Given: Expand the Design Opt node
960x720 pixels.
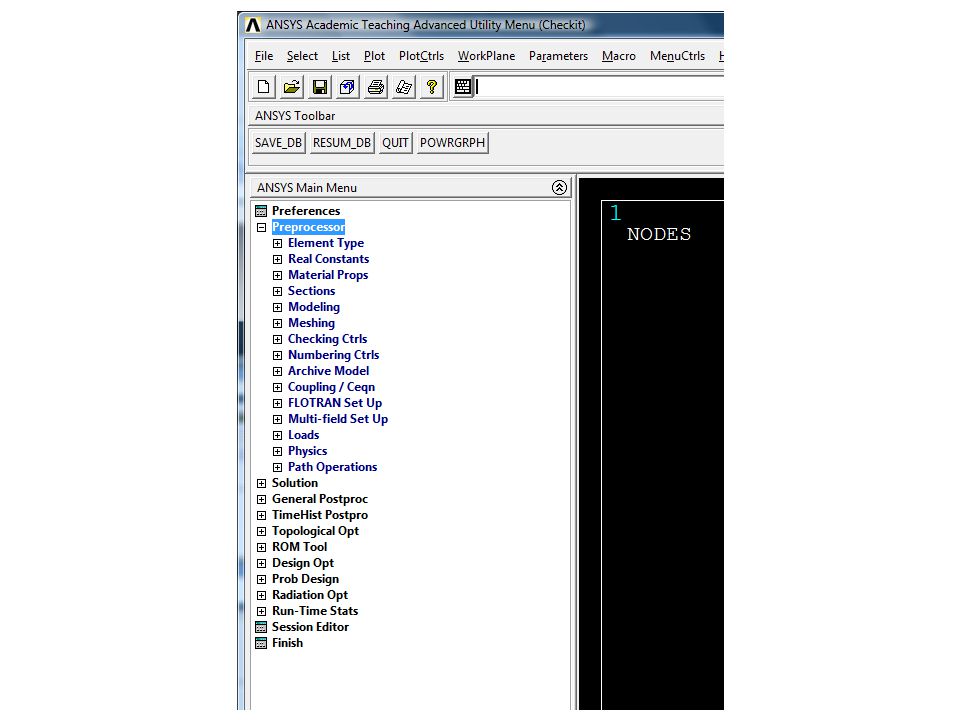Looking at the screenshot, I should click(x=261, y=563).
